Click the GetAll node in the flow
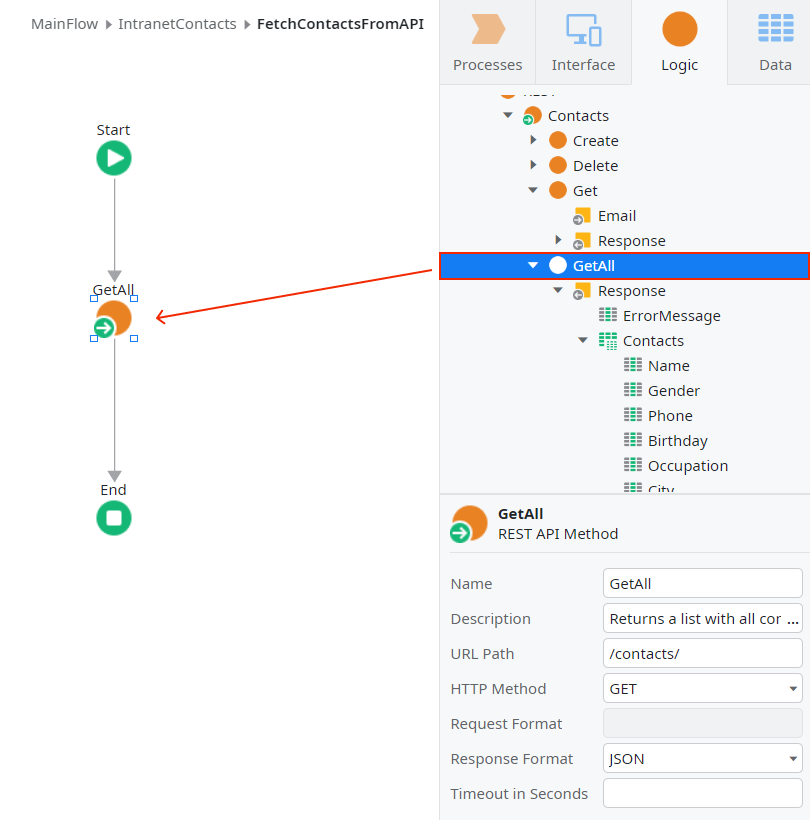The image size is (810, 820). (x=113, y=317)
